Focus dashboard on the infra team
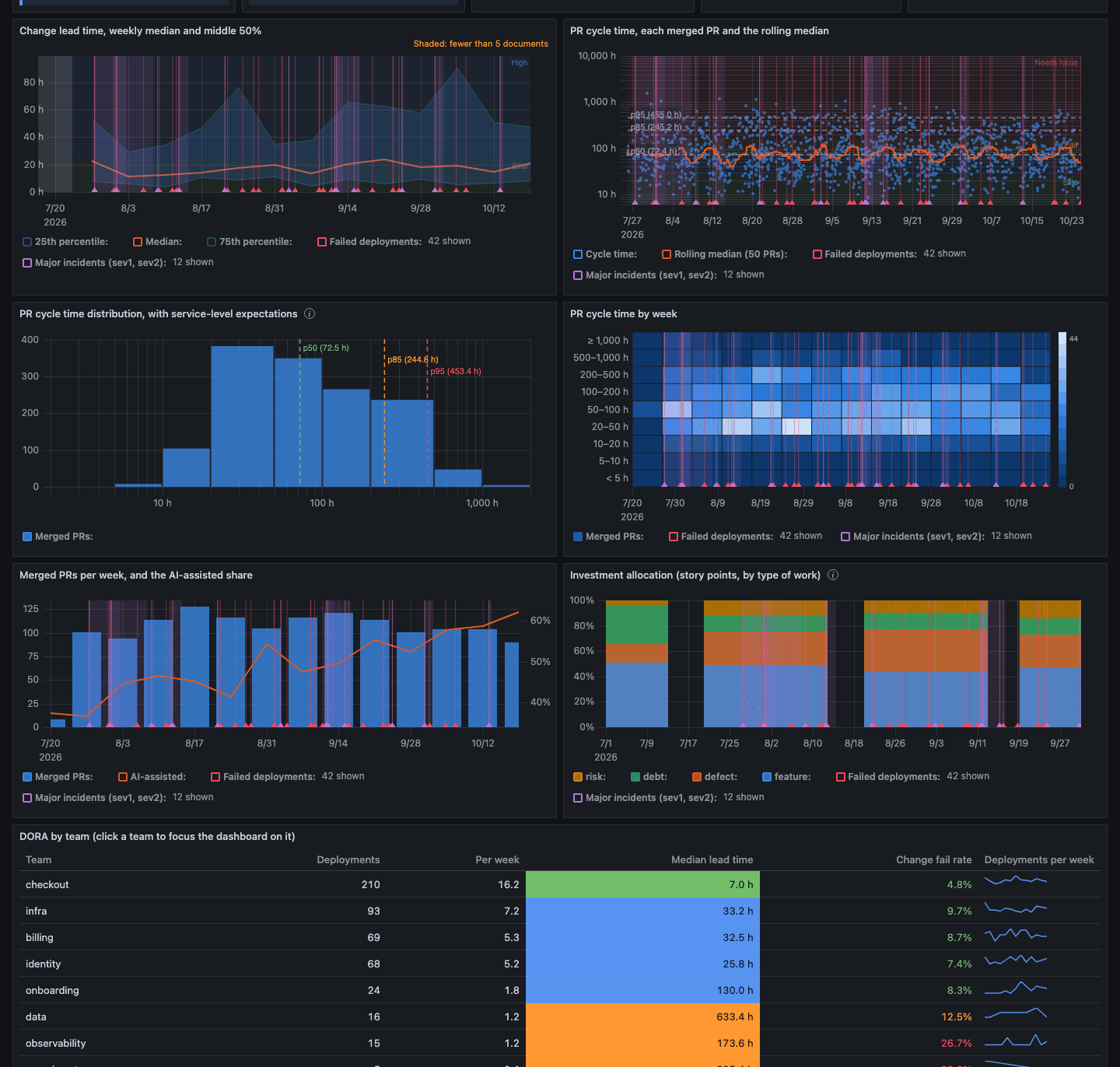 (36, 911)
